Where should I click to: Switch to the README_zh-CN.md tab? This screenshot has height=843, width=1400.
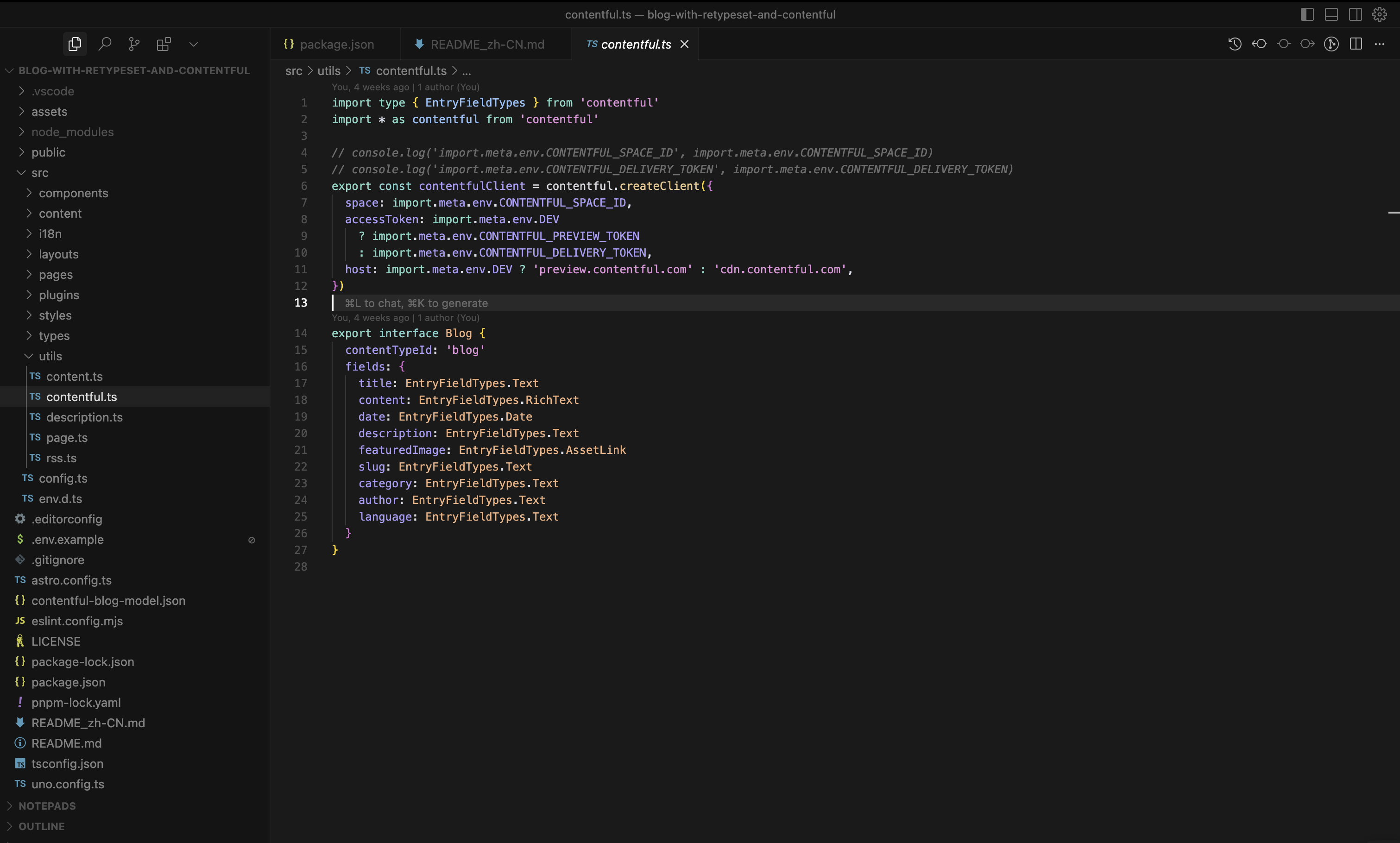click(487, 44)
